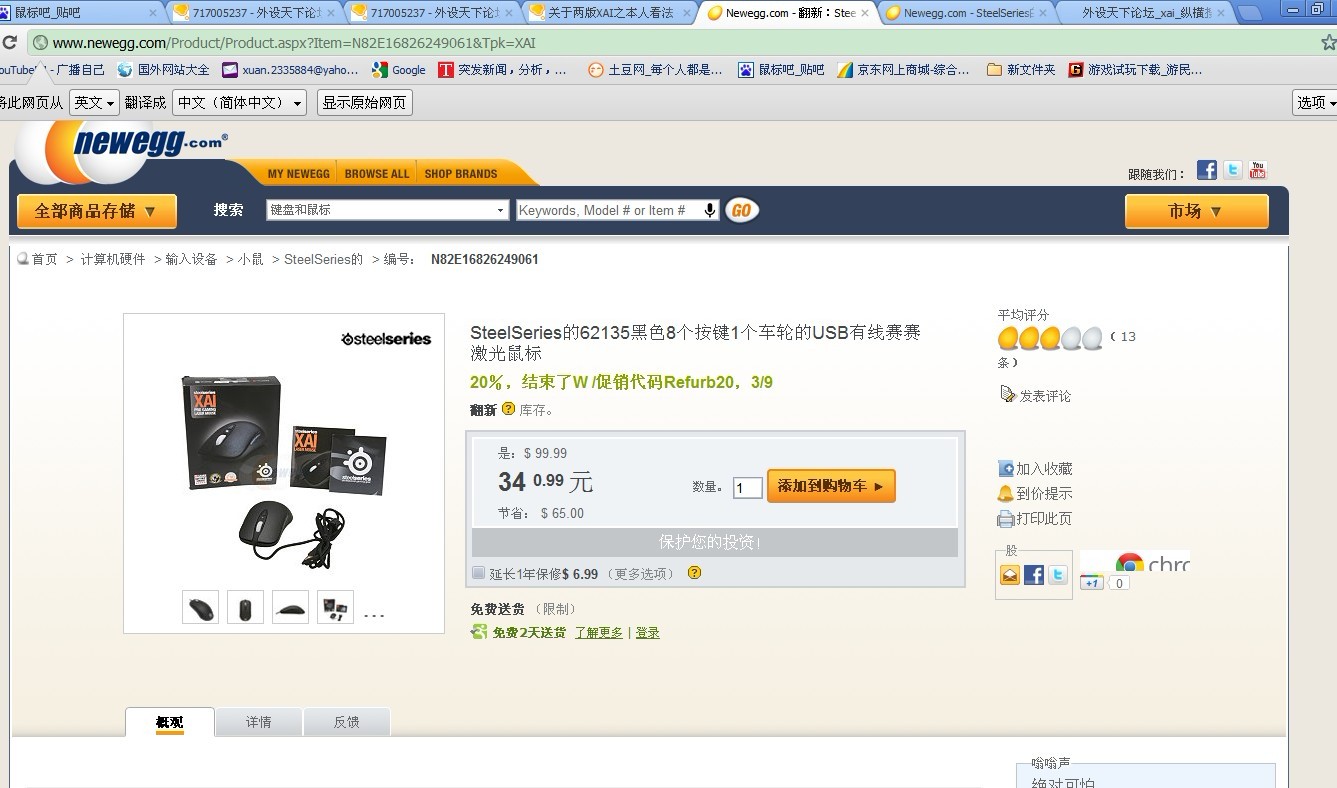Switch to the 关于两版XAI之本人看法 browser tab
The width and height of the screenshot is (1337, 788).
pyautogui.click(x=610, y=13)
